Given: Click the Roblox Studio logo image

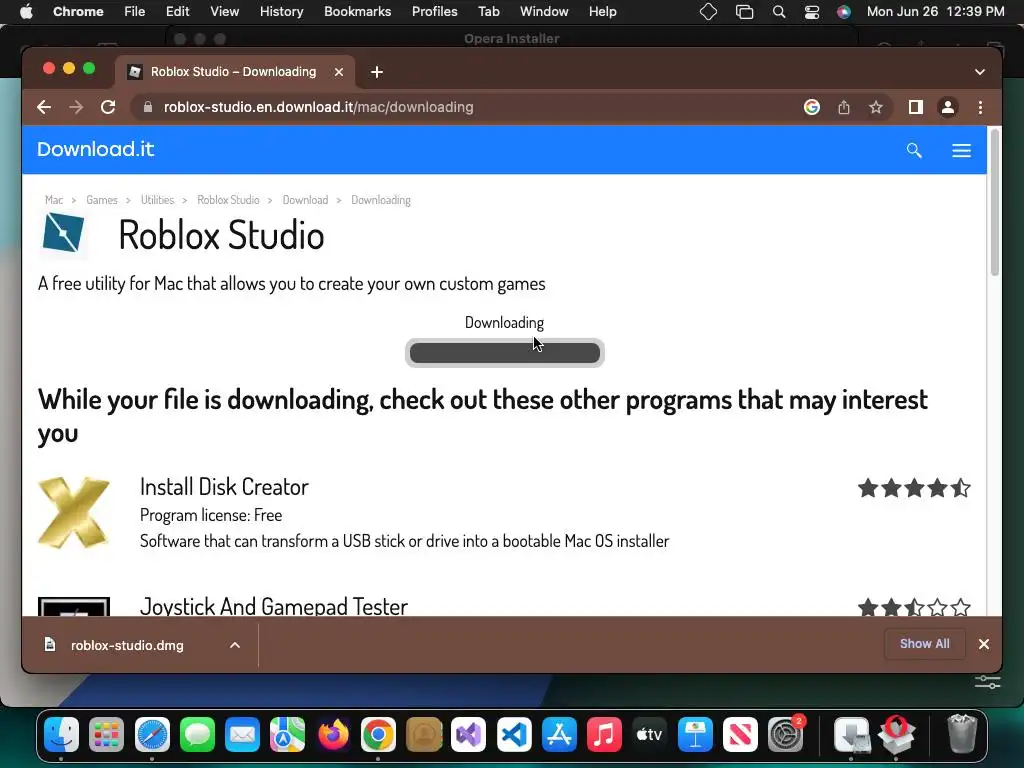Looking at the screenshot, I should pos(63,232).
